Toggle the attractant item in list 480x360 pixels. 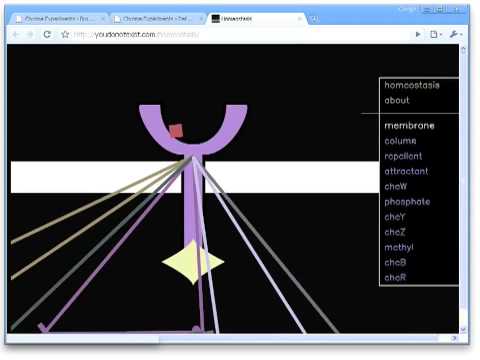tap(406, 171)
